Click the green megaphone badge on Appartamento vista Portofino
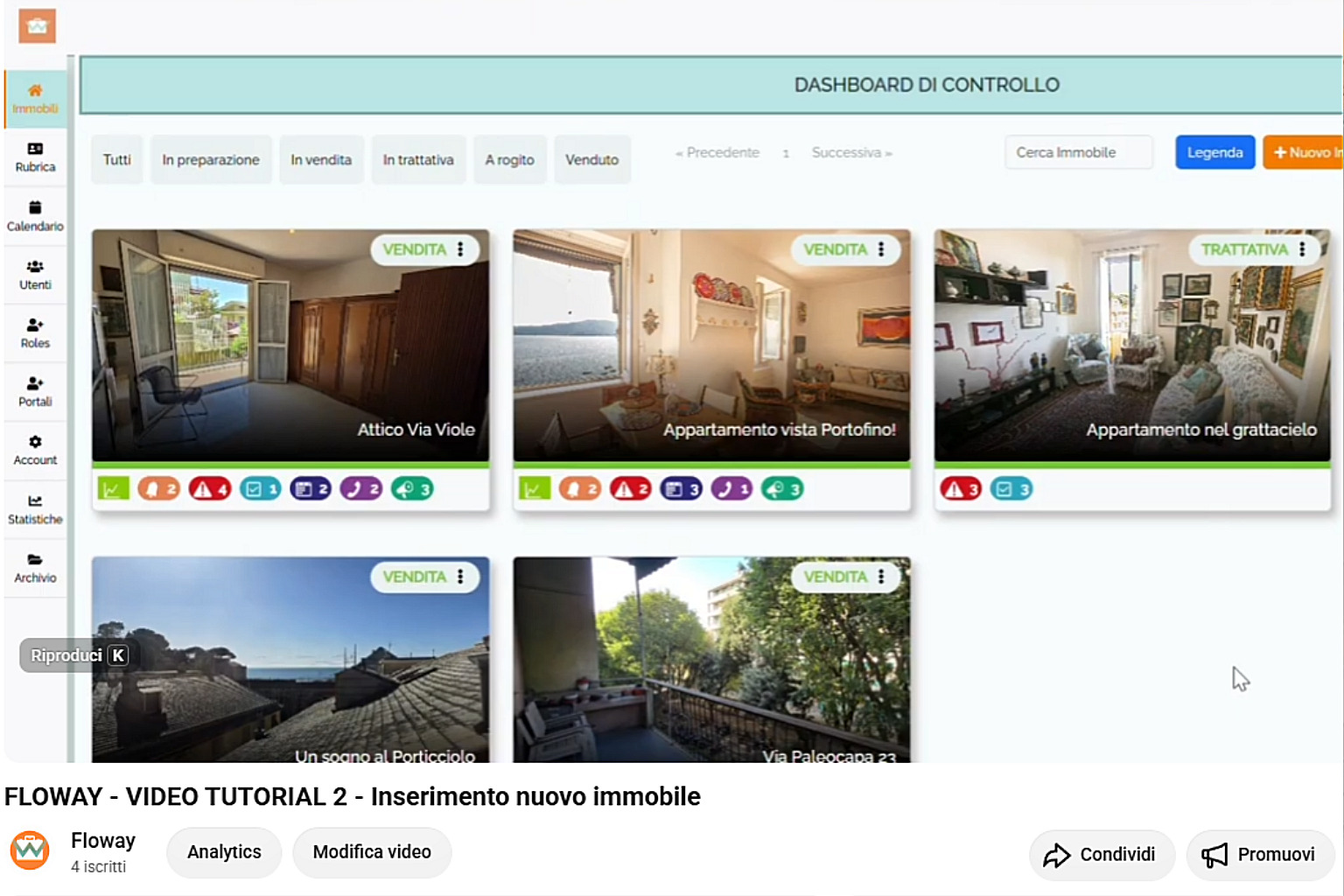 coord(782,488)
